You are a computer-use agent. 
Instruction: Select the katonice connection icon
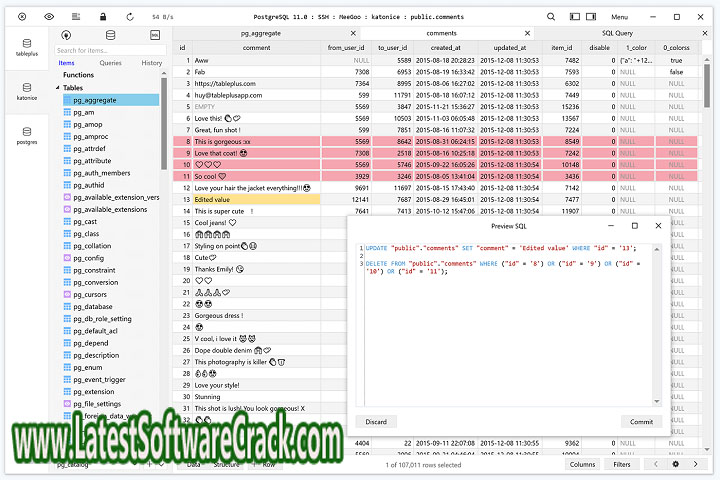coord(27,91)
